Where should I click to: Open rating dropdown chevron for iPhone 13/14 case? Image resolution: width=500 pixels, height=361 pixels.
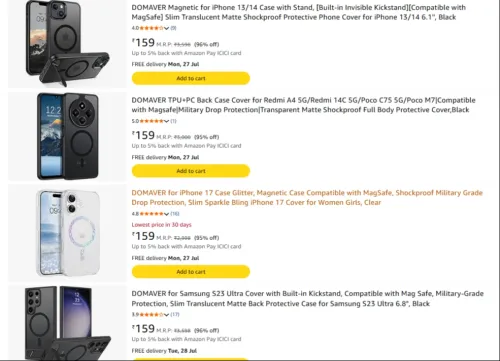tap(166, 28)
